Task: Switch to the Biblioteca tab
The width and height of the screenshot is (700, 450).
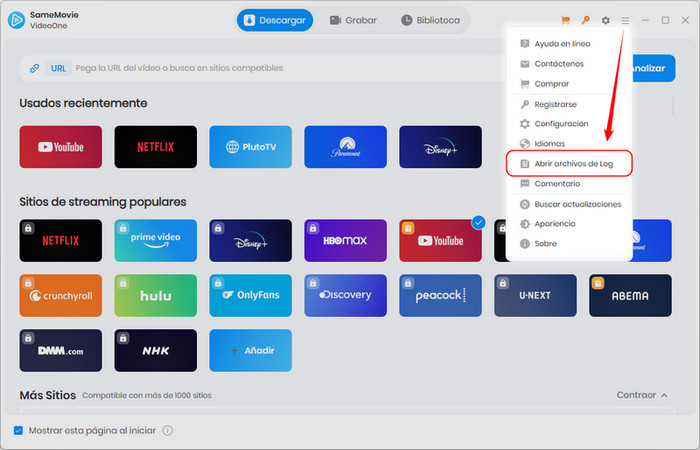Action: coord(430,20)
